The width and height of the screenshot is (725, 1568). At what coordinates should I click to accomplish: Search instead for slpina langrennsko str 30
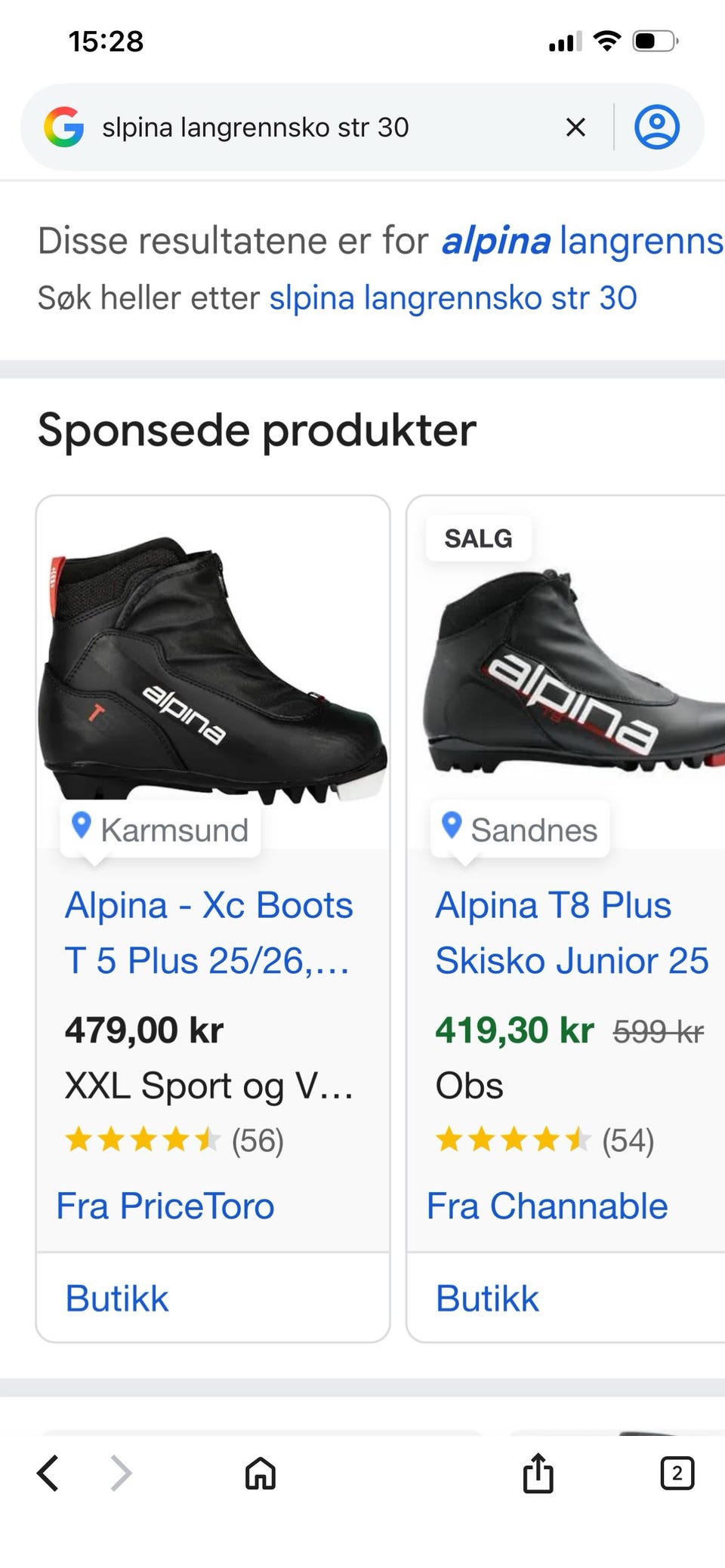(453, 298)
